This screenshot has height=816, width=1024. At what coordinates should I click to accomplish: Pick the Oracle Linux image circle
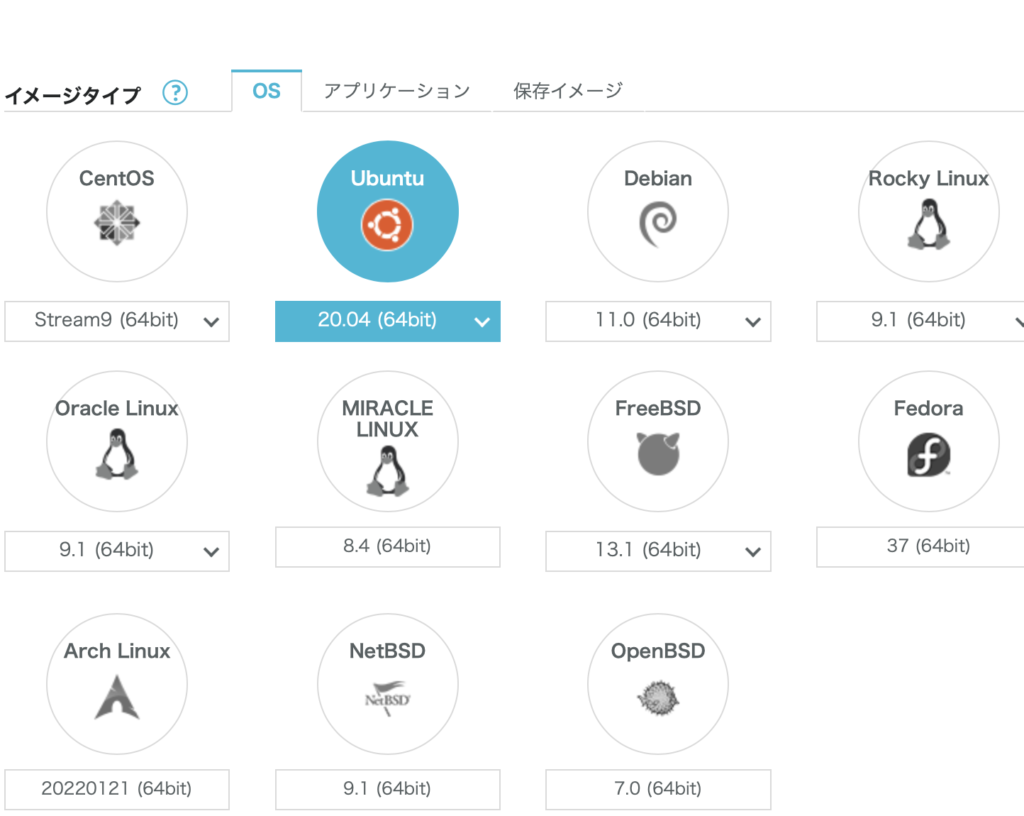click(117, 441)
